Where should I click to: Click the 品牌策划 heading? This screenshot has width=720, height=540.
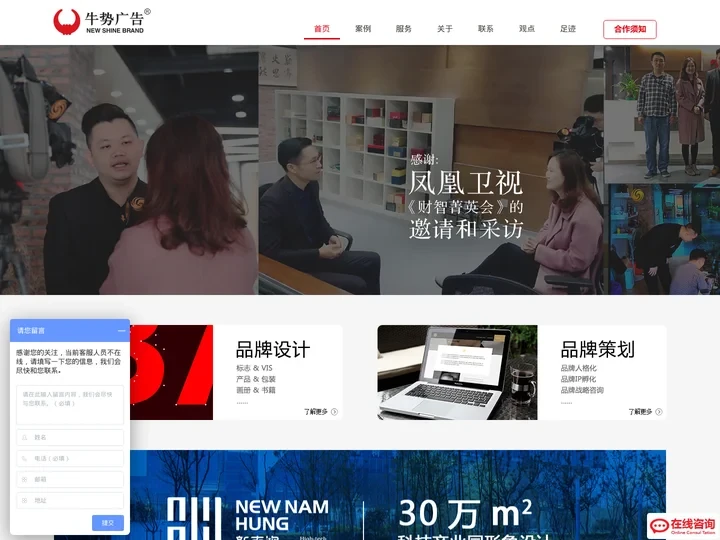tap(597, 349)
